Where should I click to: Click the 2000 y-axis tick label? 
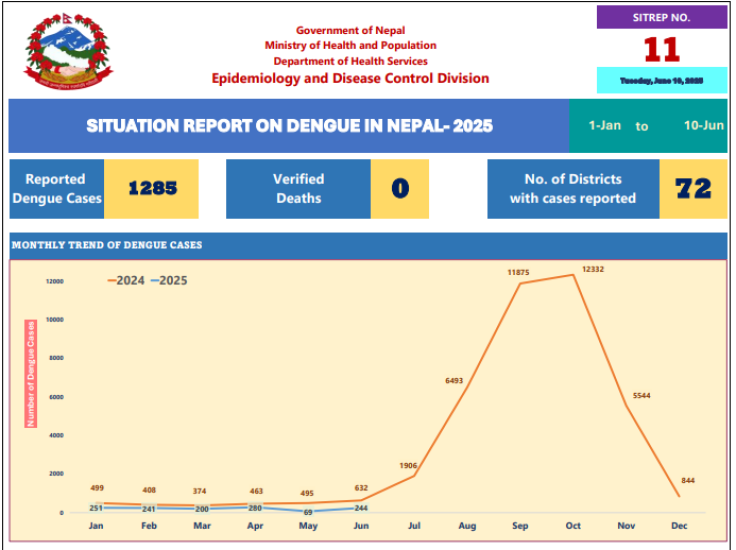(x=56, y=474)
